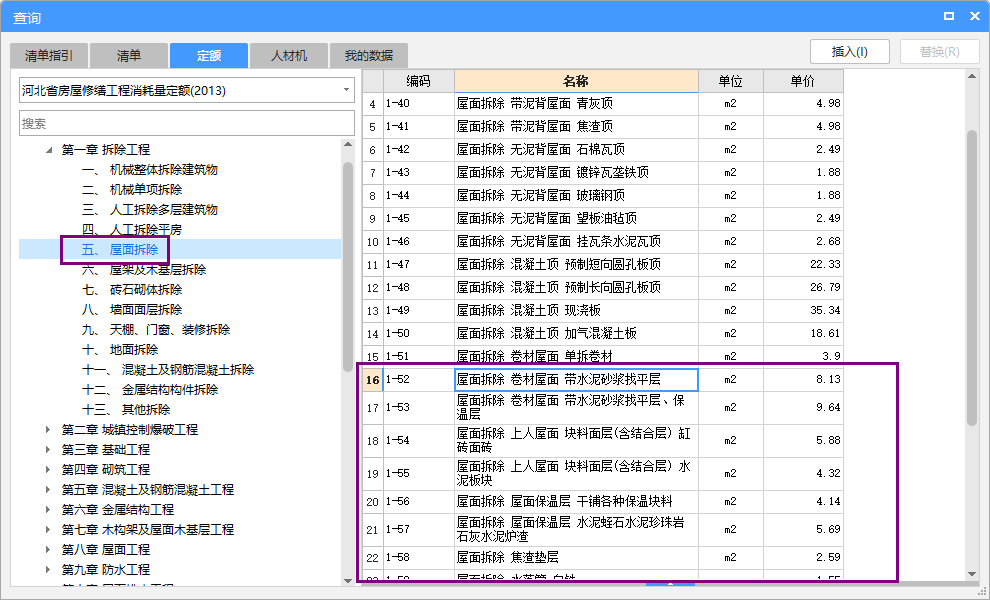Select row 1-55 水泥板块

pos(603,474)
